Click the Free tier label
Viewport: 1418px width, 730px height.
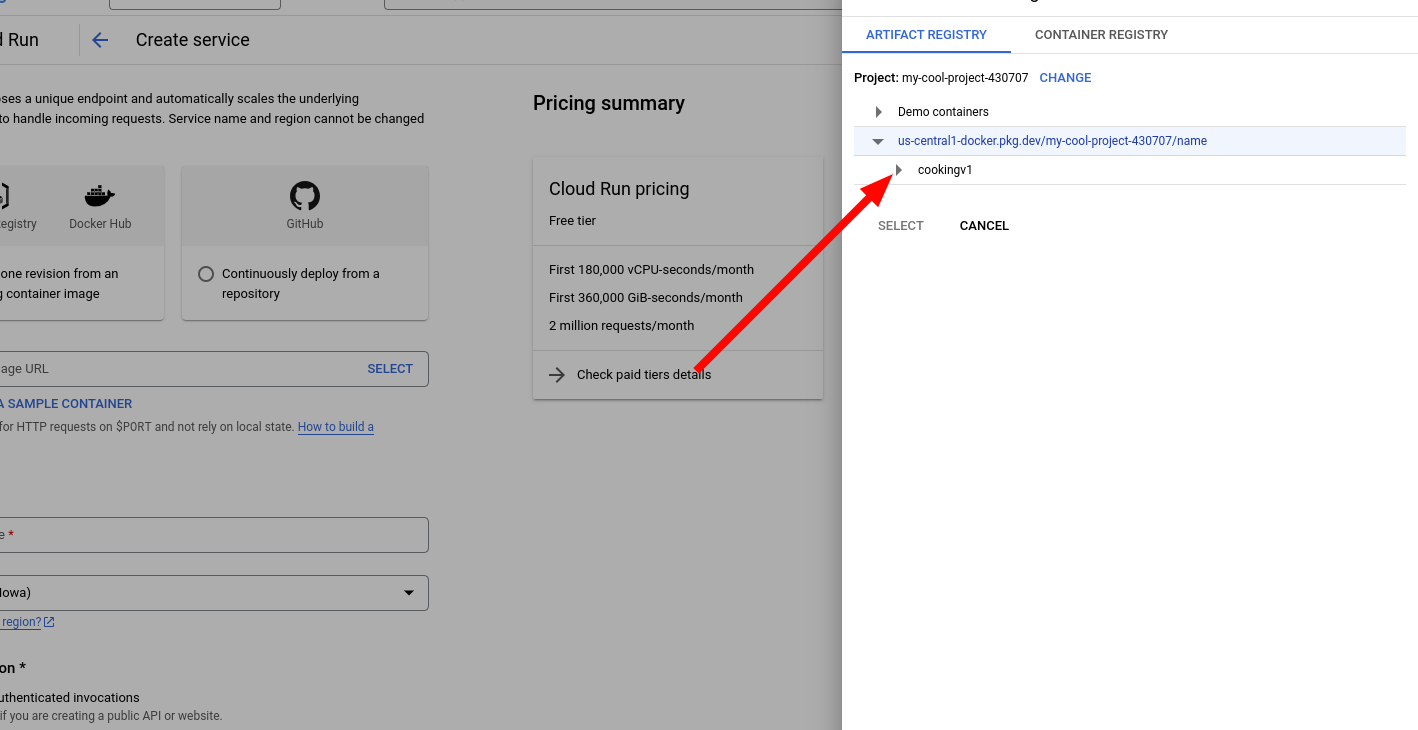572,221
